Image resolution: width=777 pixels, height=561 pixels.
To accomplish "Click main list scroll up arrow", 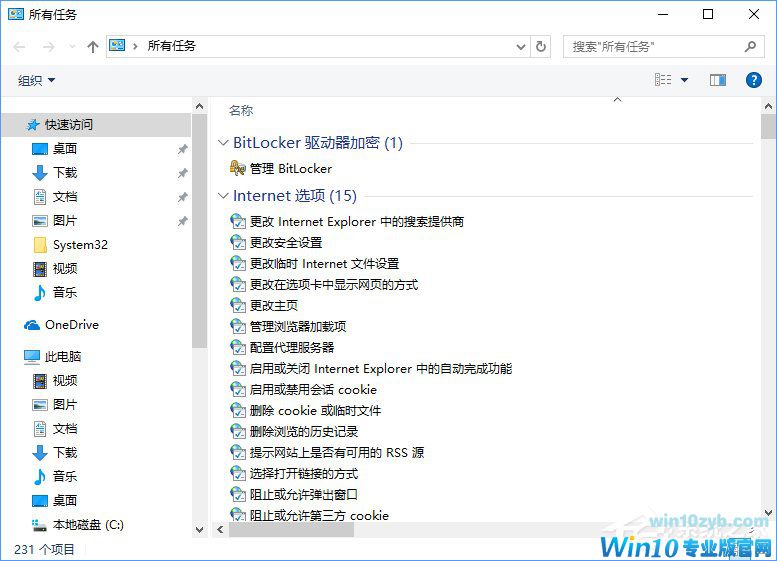I will click(x=768, y=106).
